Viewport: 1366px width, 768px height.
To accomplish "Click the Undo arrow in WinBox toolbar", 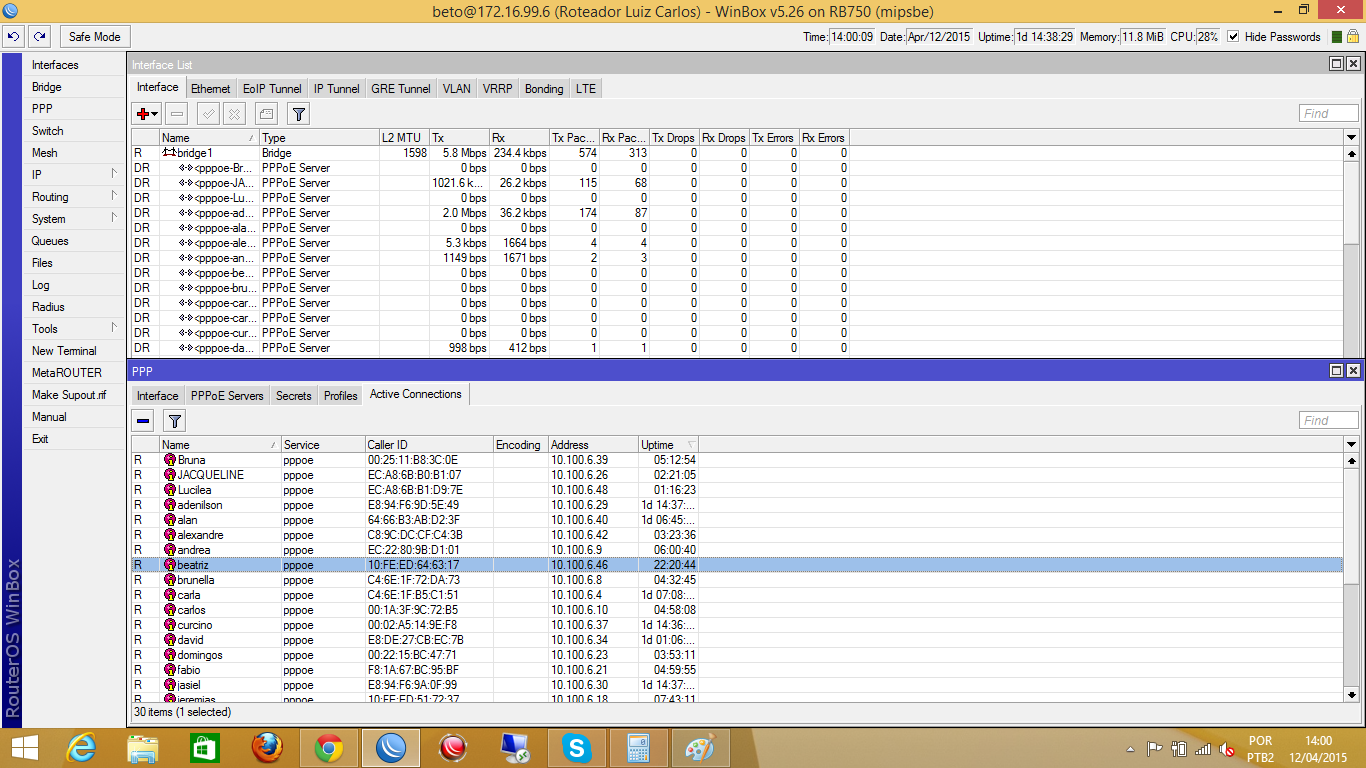I will pos(14,37).
